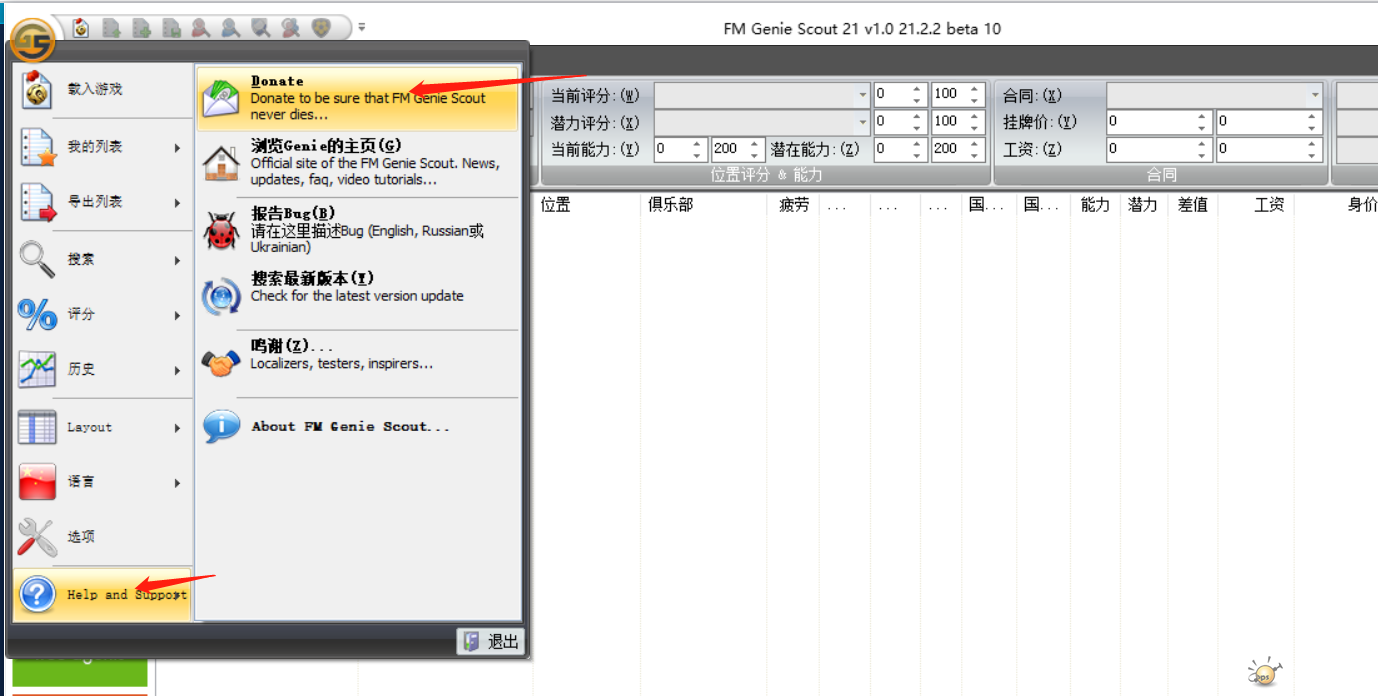1378x696 pixels.
Task: Click the wrench and screwdriver options icon
Action: pyautogui.click(x=37, y=537)
